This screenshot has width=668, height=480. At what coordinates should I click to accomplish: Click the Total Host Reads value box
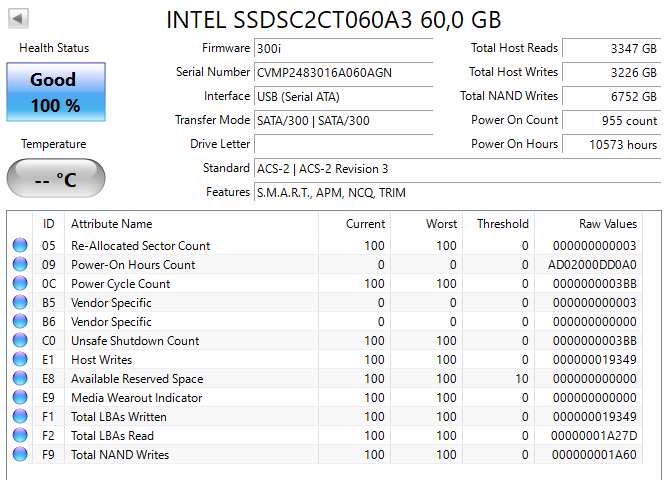(611, 48)
